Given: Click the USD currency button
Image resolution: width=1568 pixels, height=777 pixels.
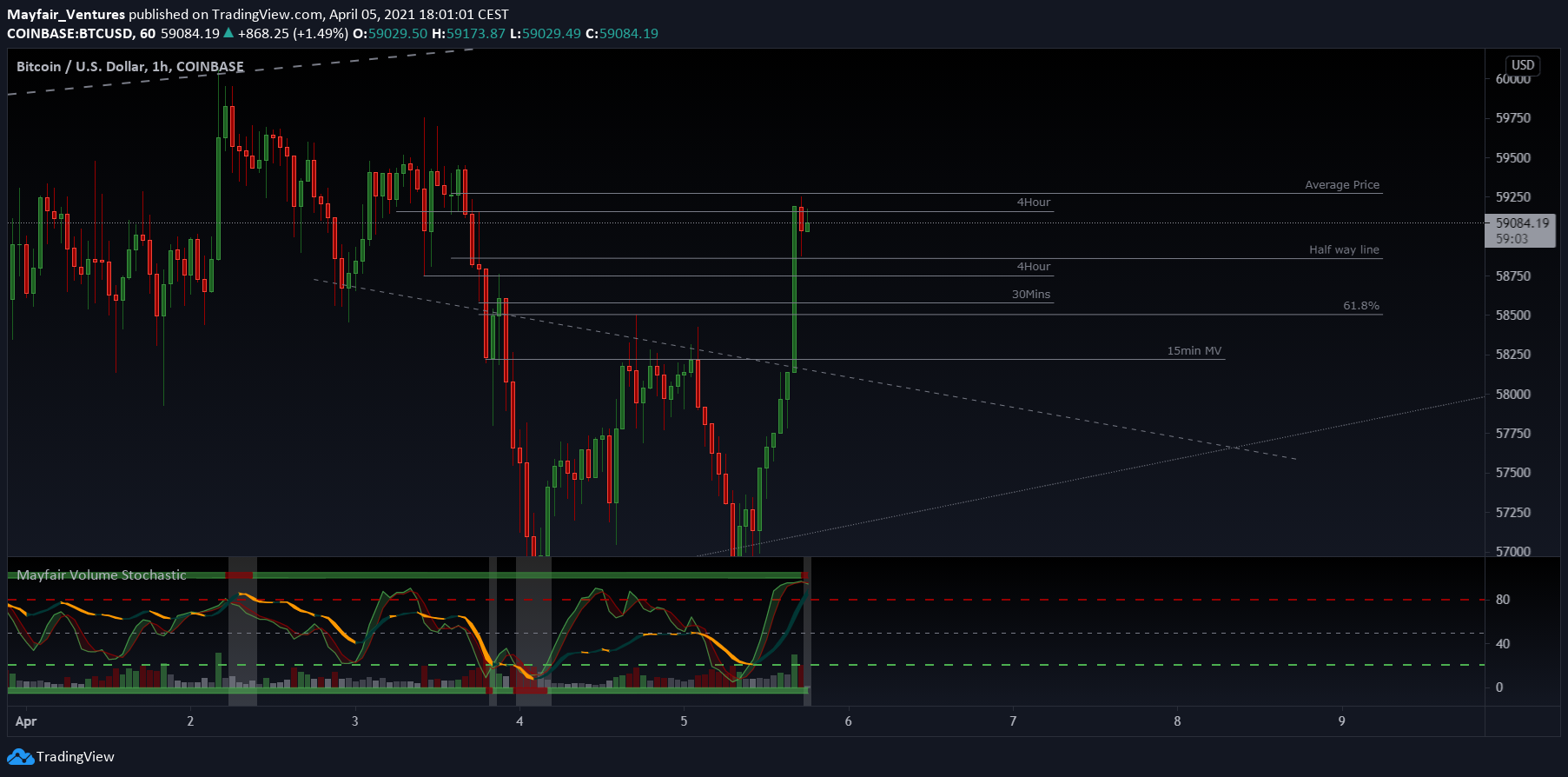Looking at the screenshot, I should (1523, 65).
